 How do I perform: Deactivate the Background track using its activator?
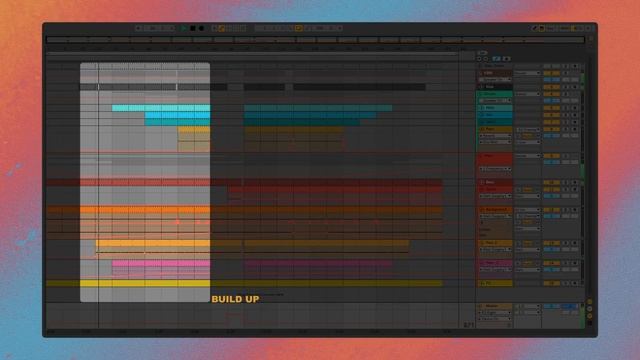click(x=551, y=209)
